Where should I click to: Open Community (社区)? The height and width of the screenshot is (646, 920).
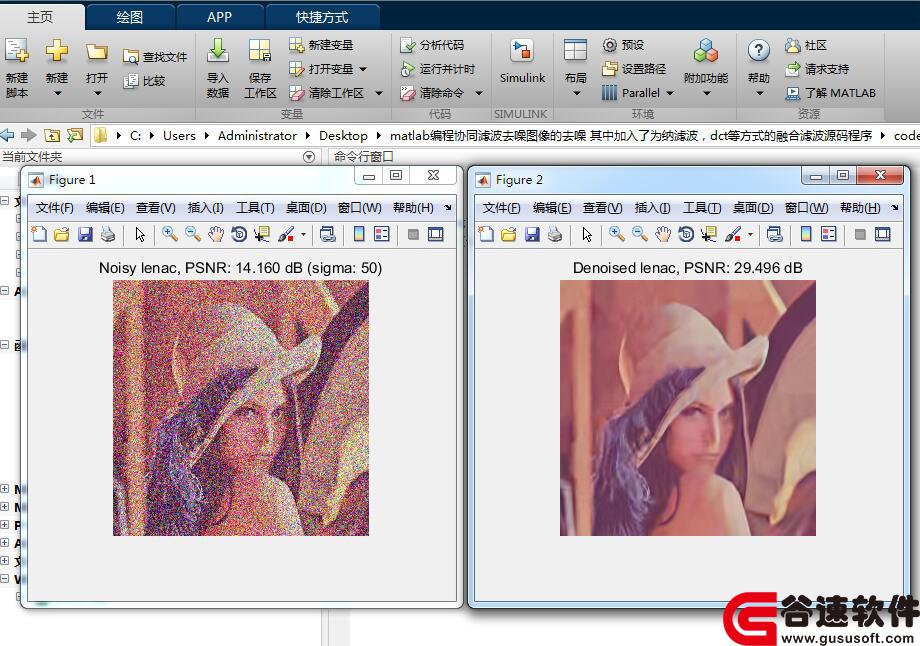click(806, 45)
